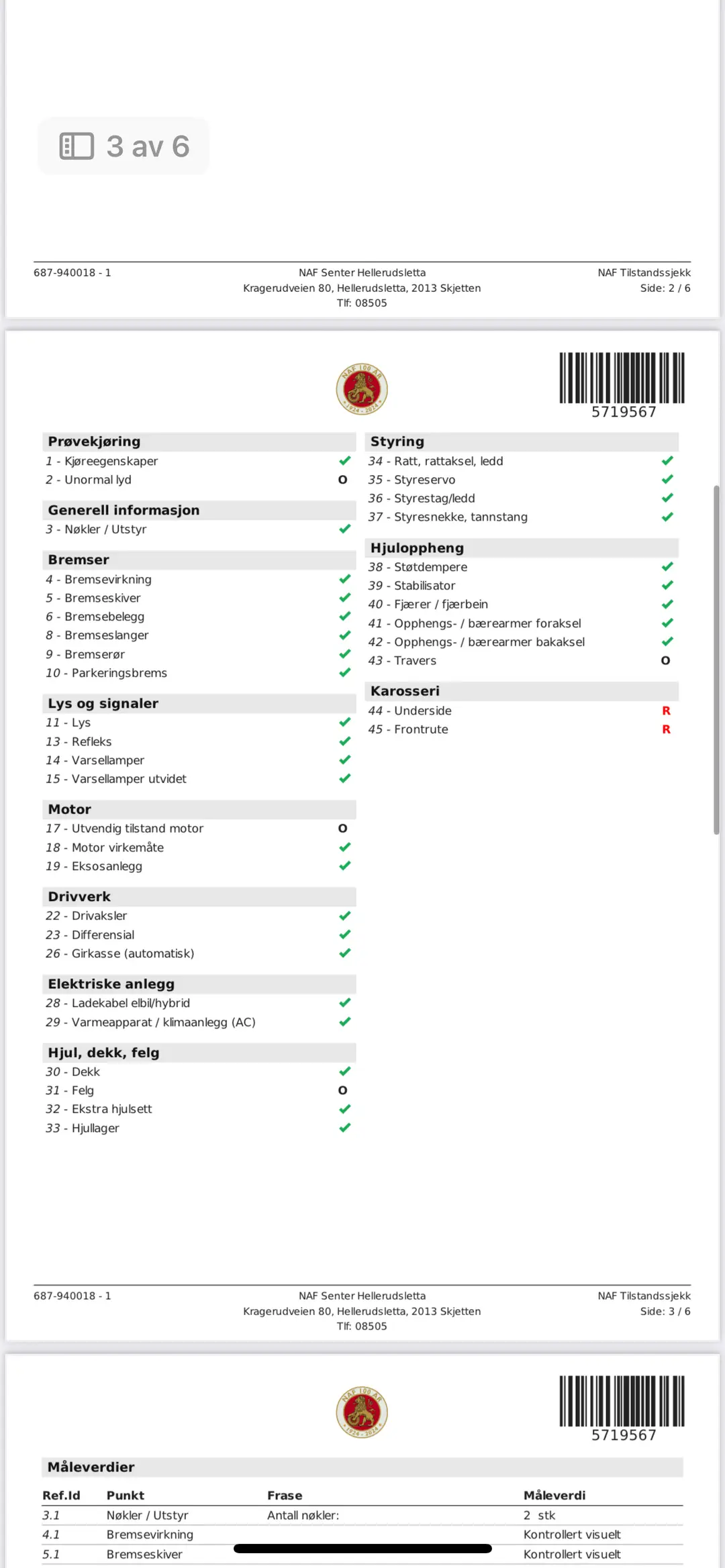
Task: Tap the O mark beside Travers
Action: tap(665, 661)
